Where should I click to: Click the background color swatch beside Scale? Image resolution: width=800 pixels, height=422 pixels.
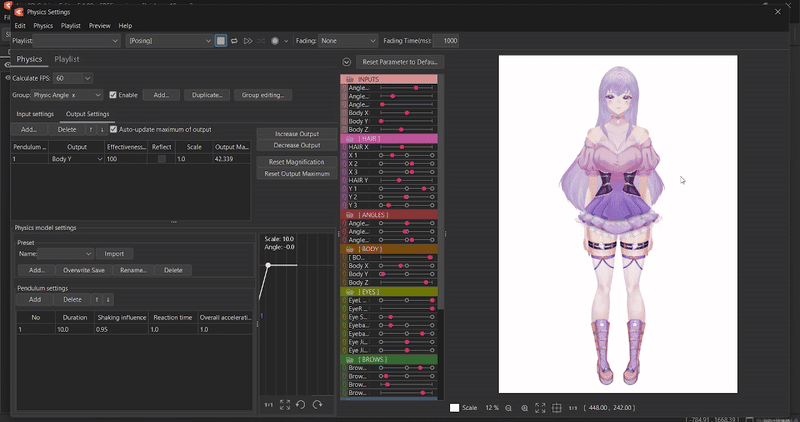(455, 408)
